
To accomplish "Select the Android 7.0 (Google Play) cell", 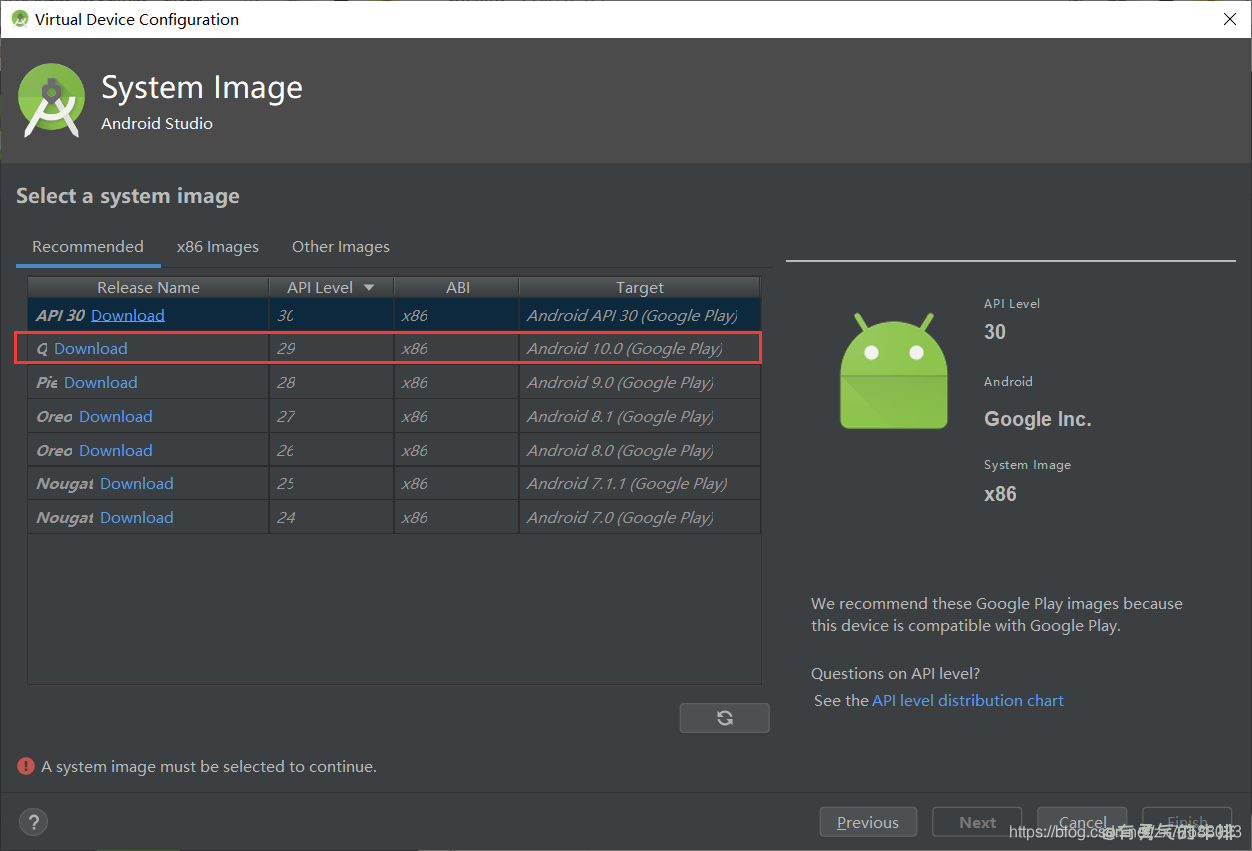I will [640, 518].
